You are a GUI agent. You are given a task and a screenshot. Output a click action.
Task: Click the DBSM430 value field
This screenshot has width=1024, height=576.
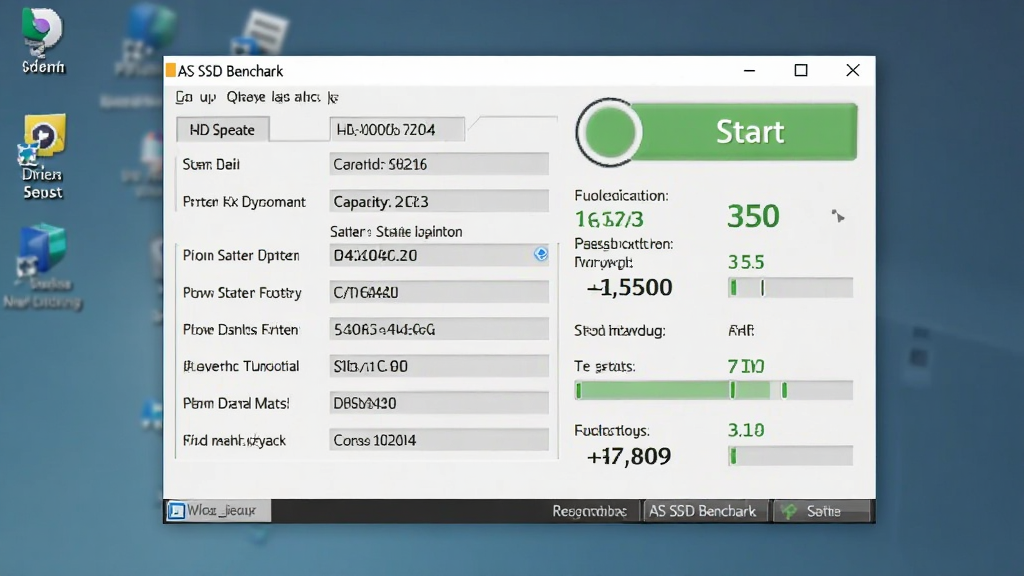pos(439,403)
